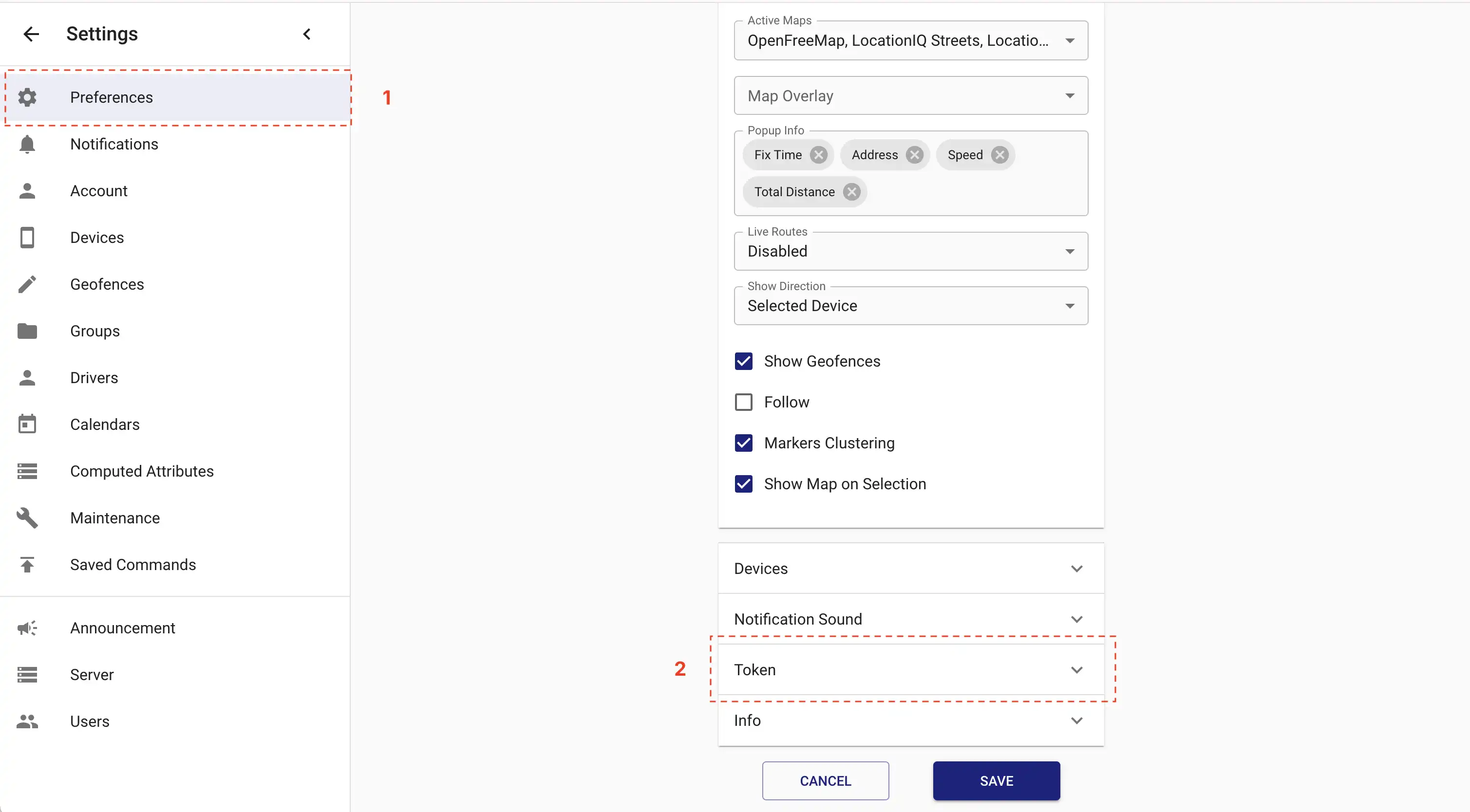Screen dimensions: 1470x812
Task: Enable the Follow option
Action: coord(744,402)
